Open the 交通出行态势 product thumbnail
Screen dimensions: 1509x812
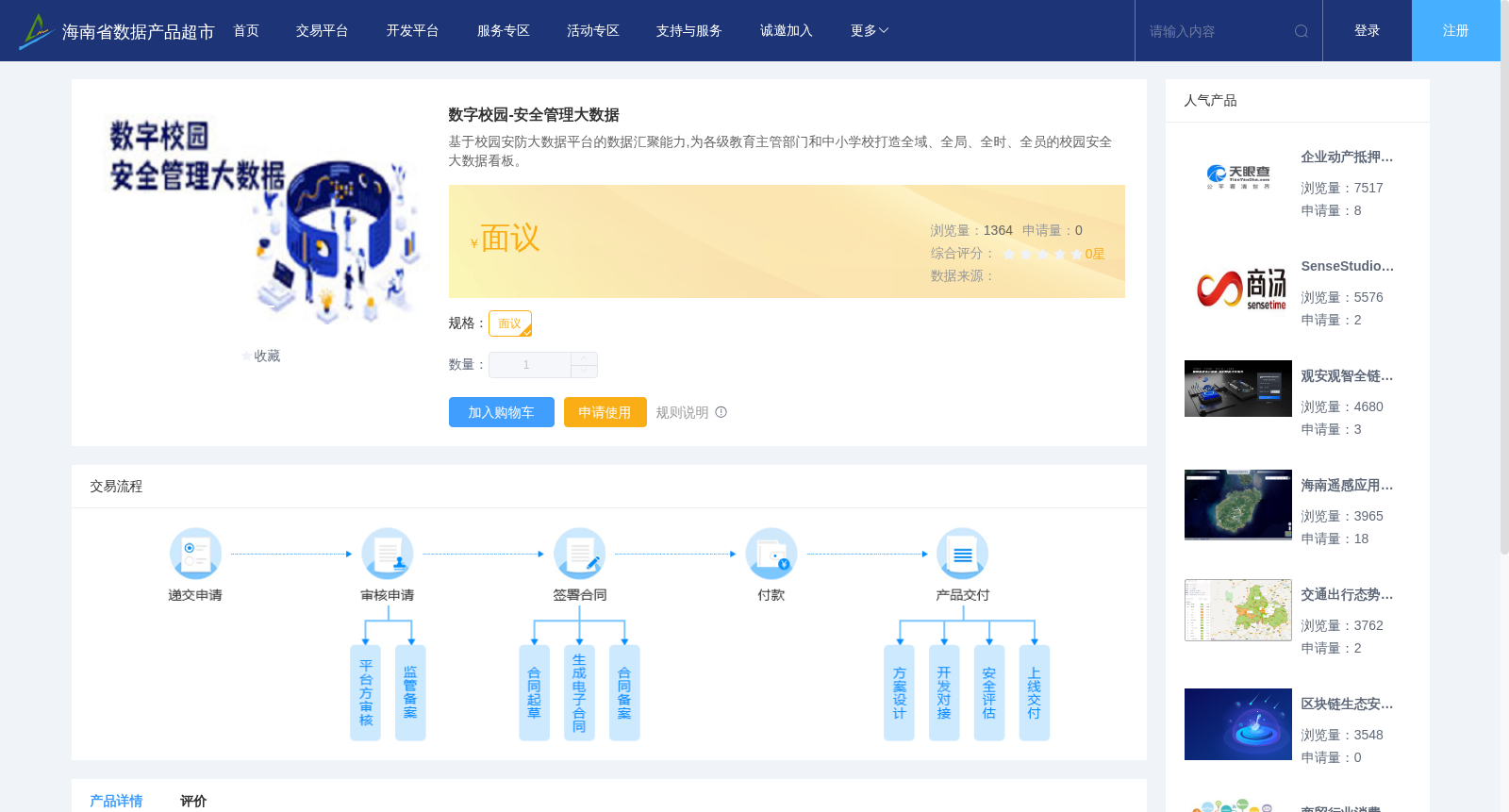[x=1238, y=610]
